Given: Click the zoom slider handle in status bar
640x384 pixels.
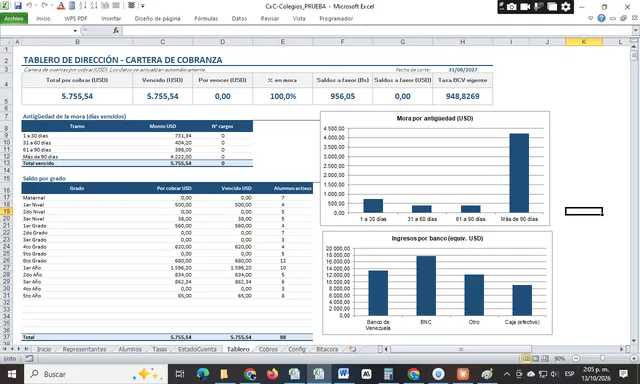Looking at the screenshot, I should pyautogui.click(x=602, y=358).
